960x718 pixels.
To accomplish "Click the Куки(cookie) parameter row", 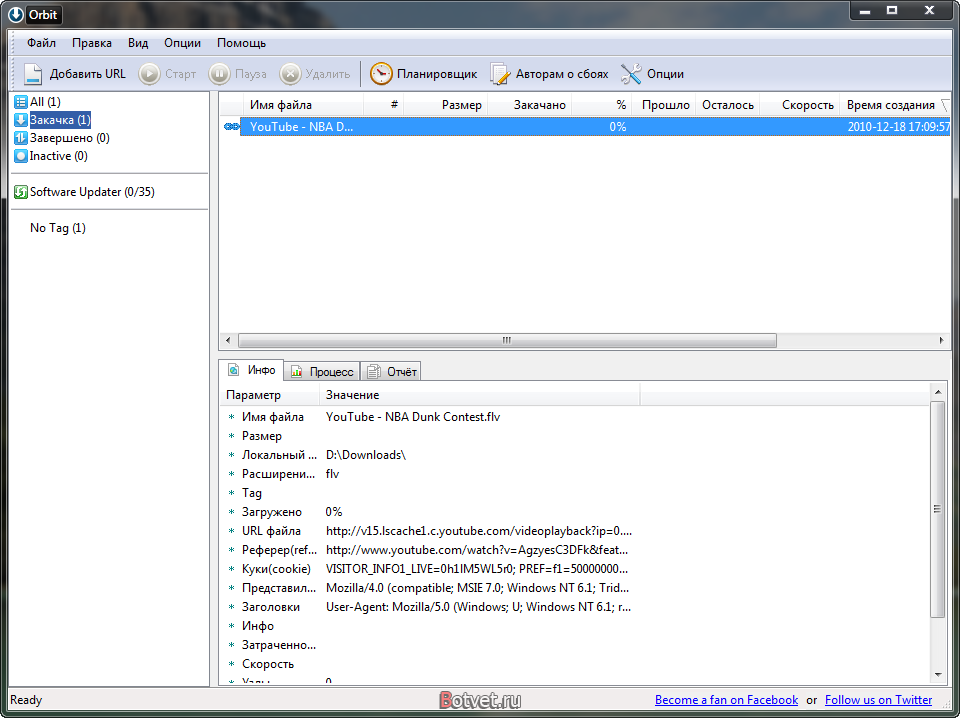I will point(430,569).
